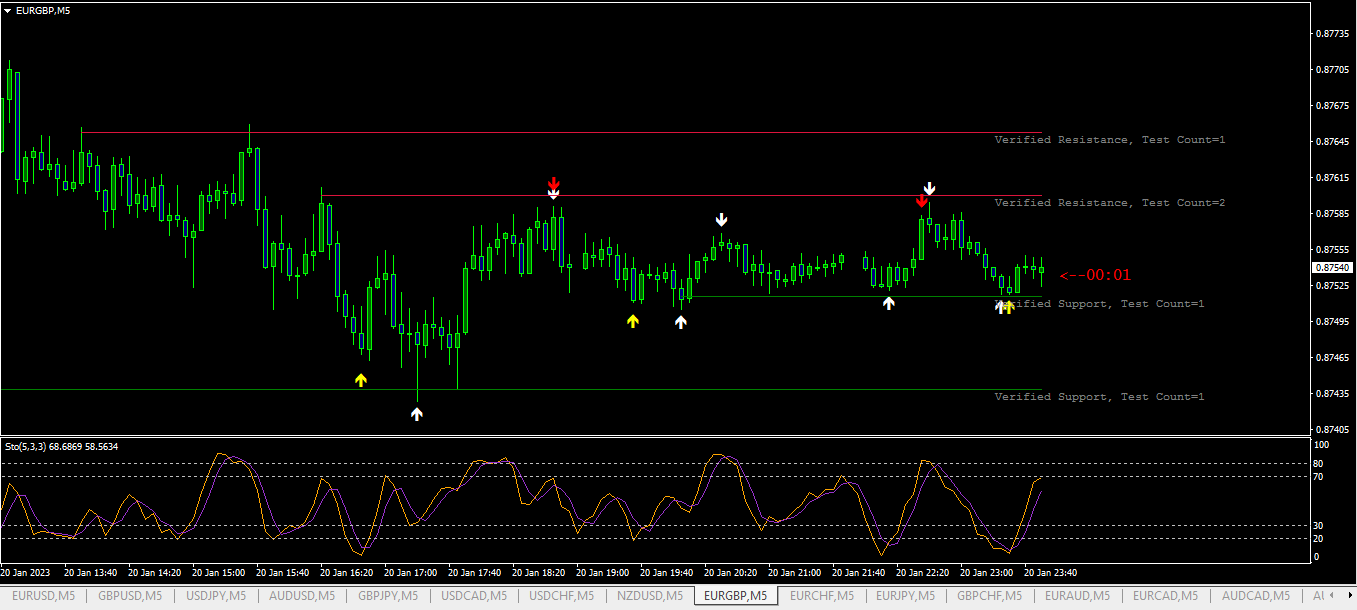This screenshot has width=1357, height=610.
Task: Click the gray Test Count=2 resistance line
Action: (681, 195)
